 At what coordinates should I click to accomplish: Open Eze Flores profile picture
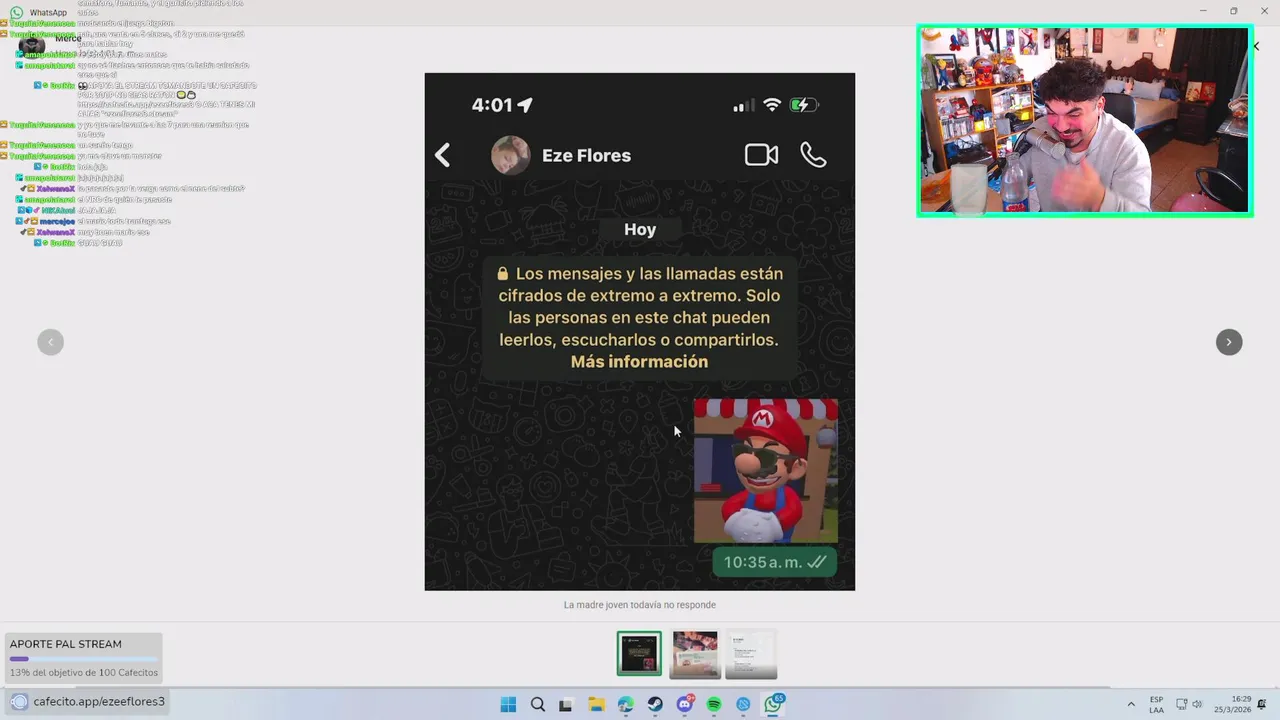pos(511,155)
